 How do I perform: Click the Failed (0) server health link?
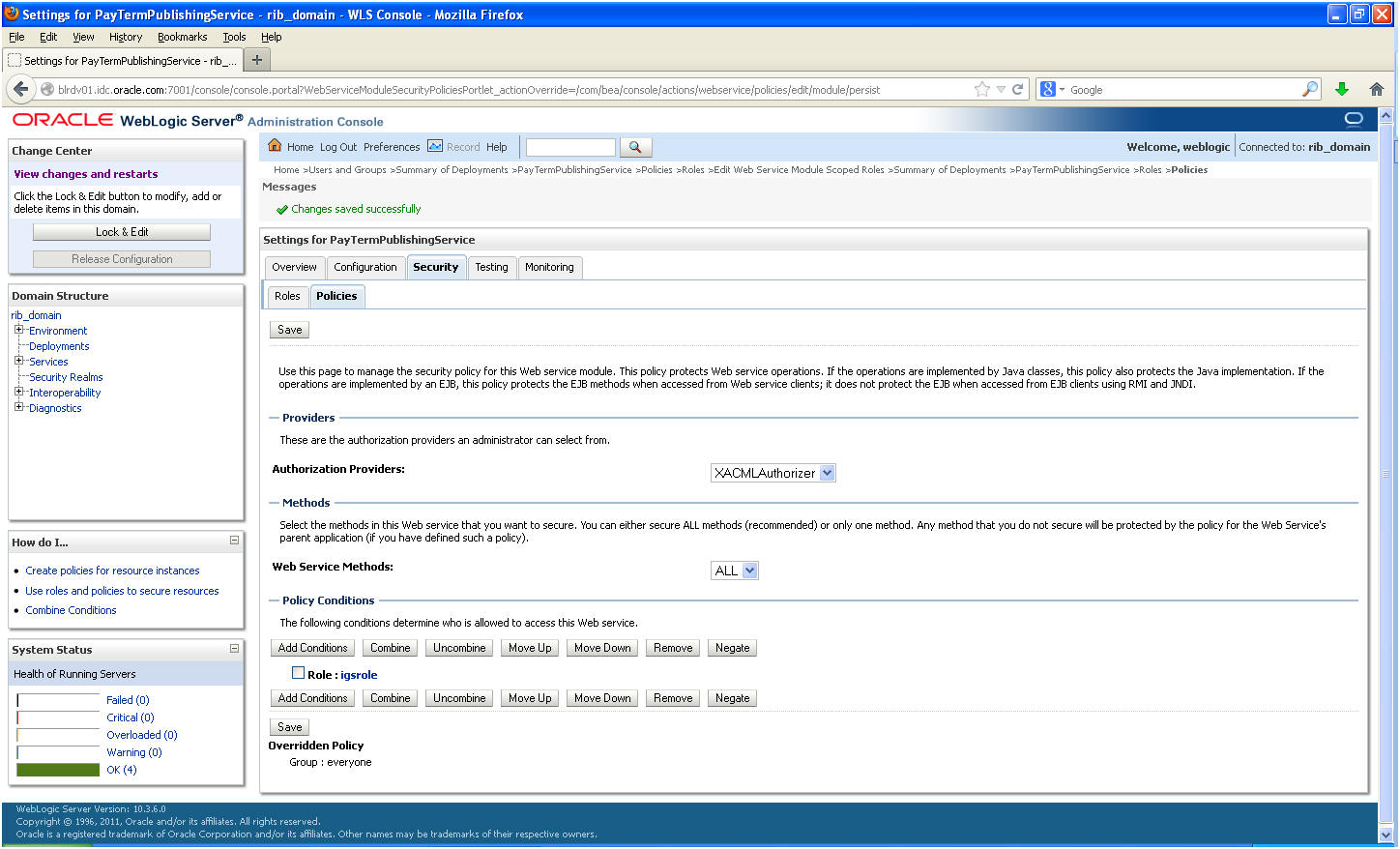click(128, 700)
